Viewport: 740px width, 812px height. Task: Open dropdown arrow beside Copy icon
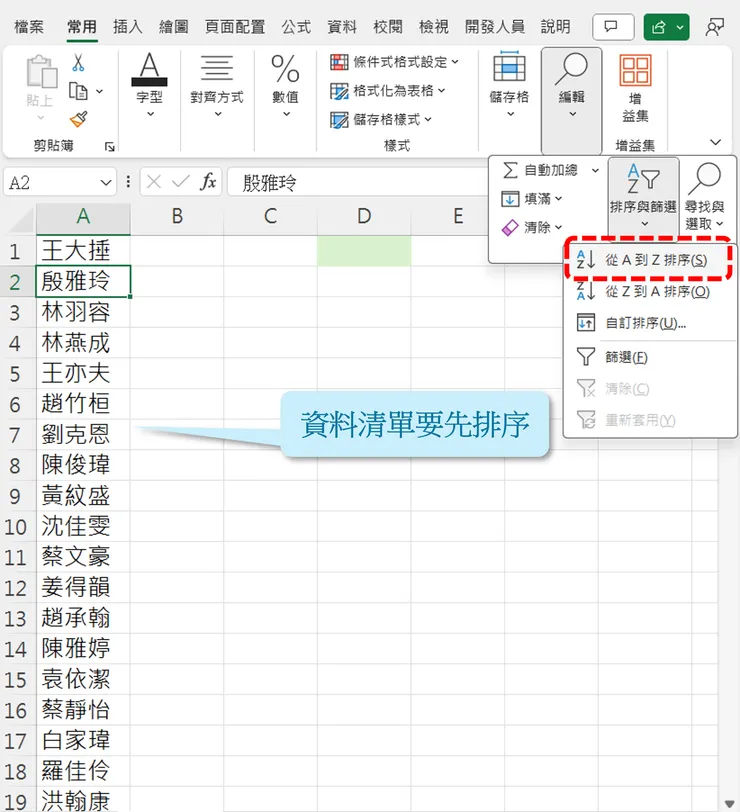[x=99, y=92]
